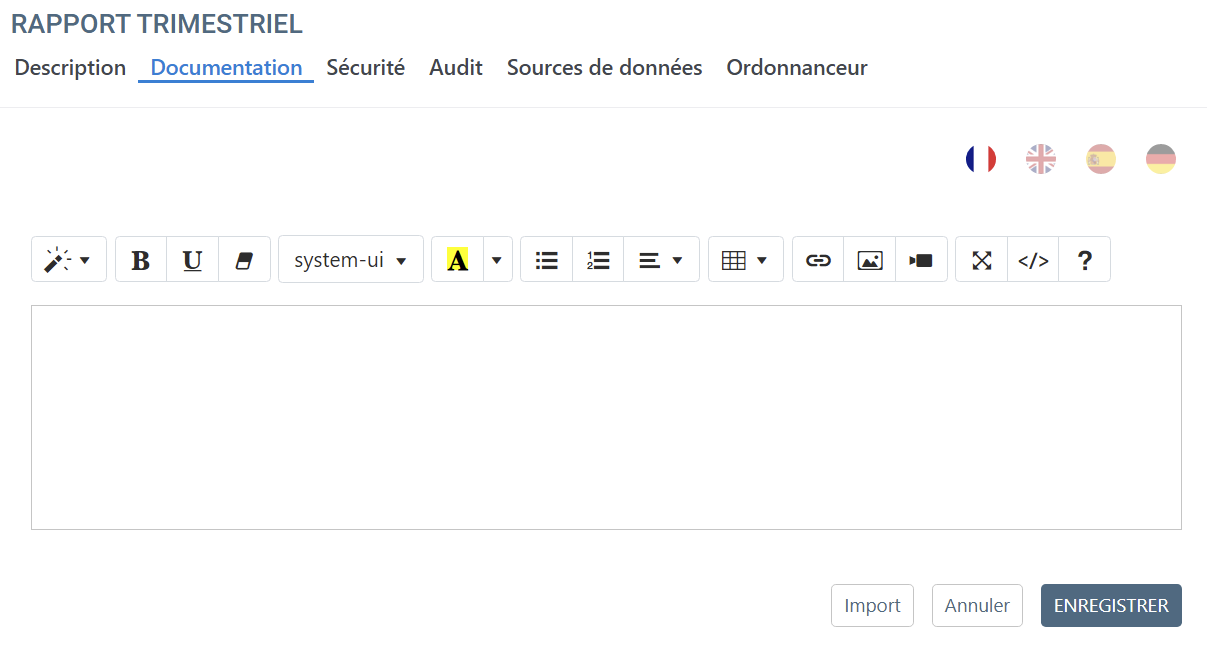The image size is (1207, 649).
Task: Open the paragraph alignment dropdown
Action: pyautogui.click(x=661, y=260)
